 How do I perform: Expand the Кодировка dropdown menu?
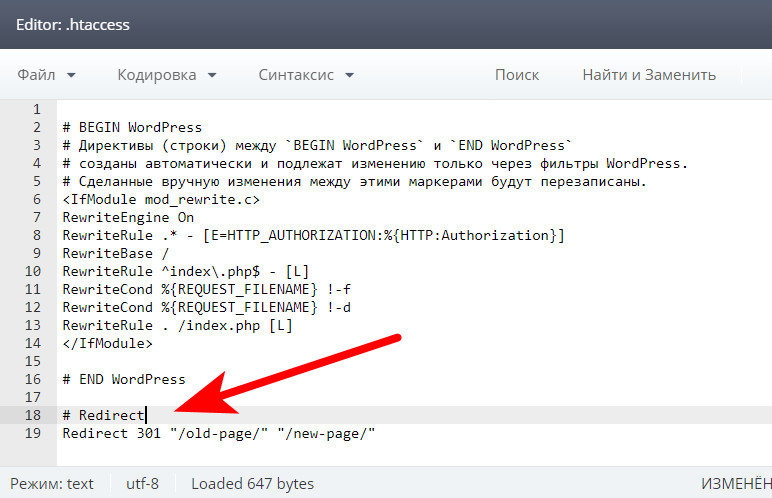[166, 75]
